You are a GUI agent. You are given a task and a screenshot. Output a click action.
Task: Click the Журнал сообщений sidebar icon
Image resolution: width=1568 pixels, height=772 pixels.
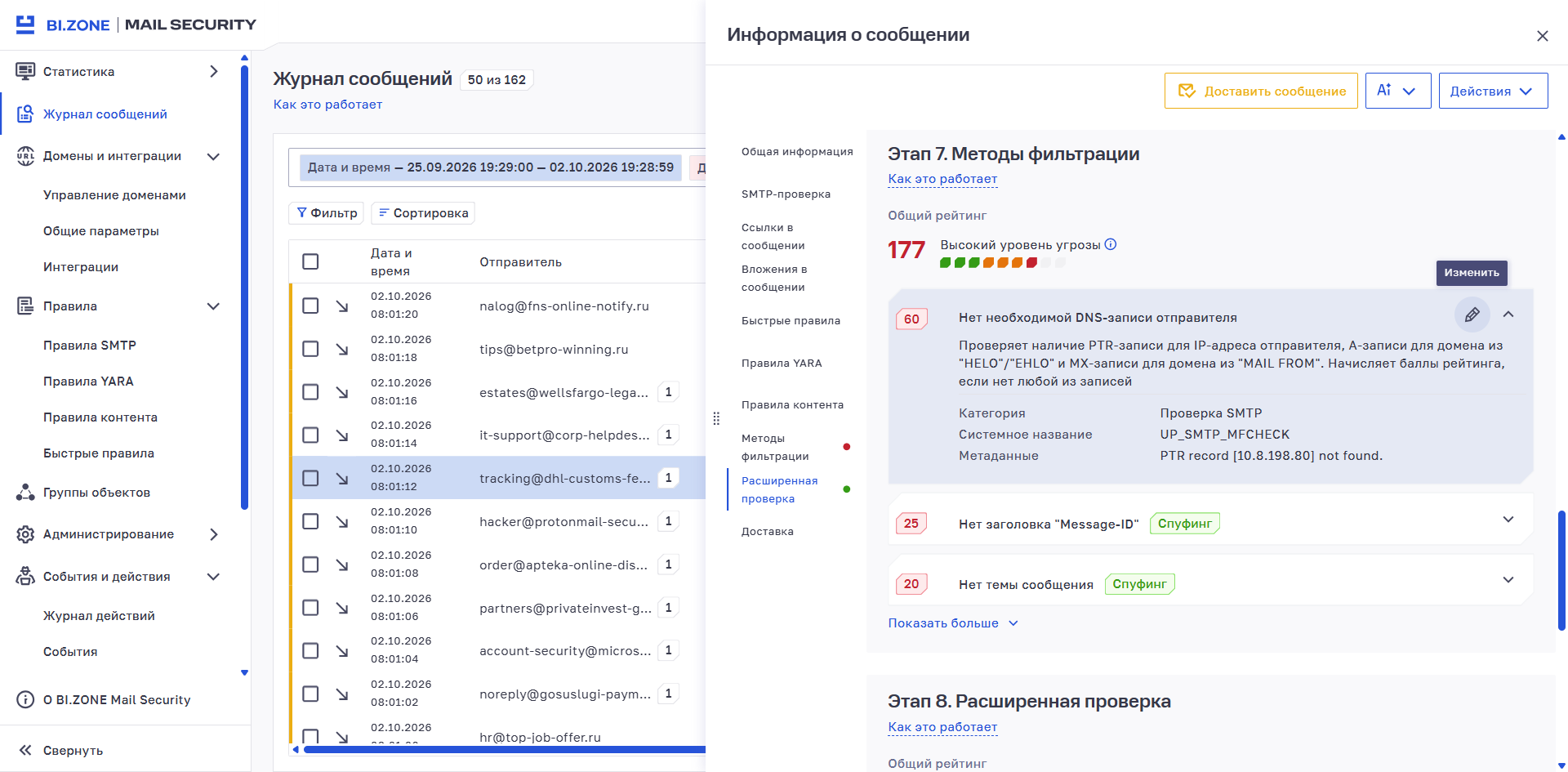[25, 114]
